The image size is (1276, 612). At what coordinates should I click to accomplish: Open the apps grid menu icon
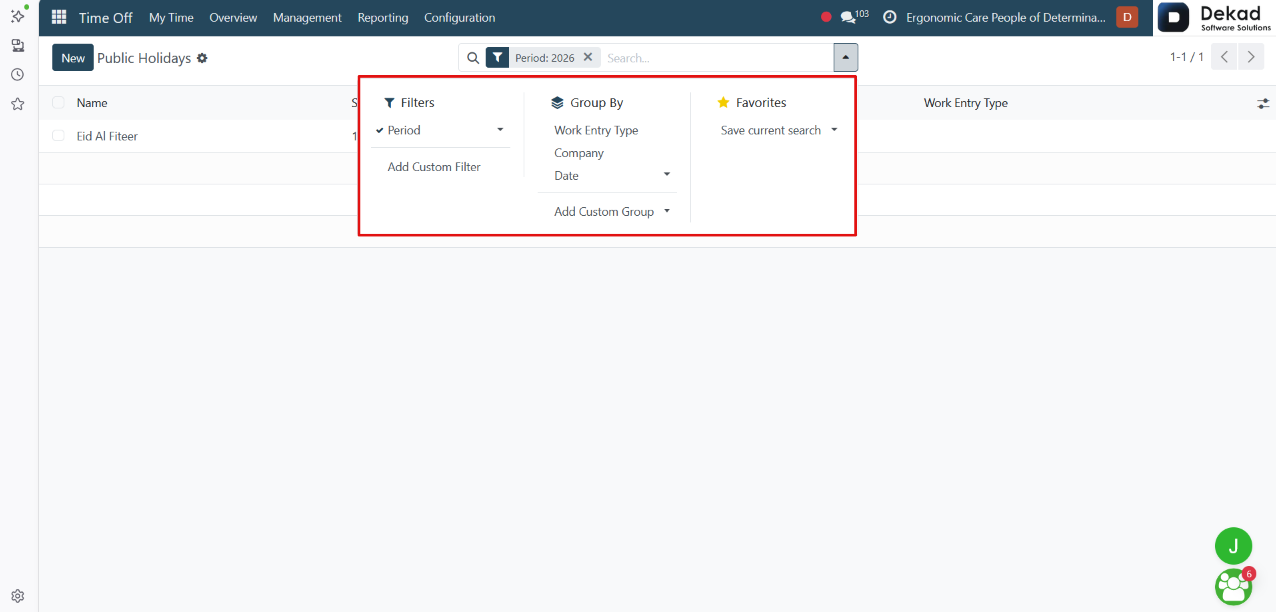pyautogui.click(x=59, y=17)
